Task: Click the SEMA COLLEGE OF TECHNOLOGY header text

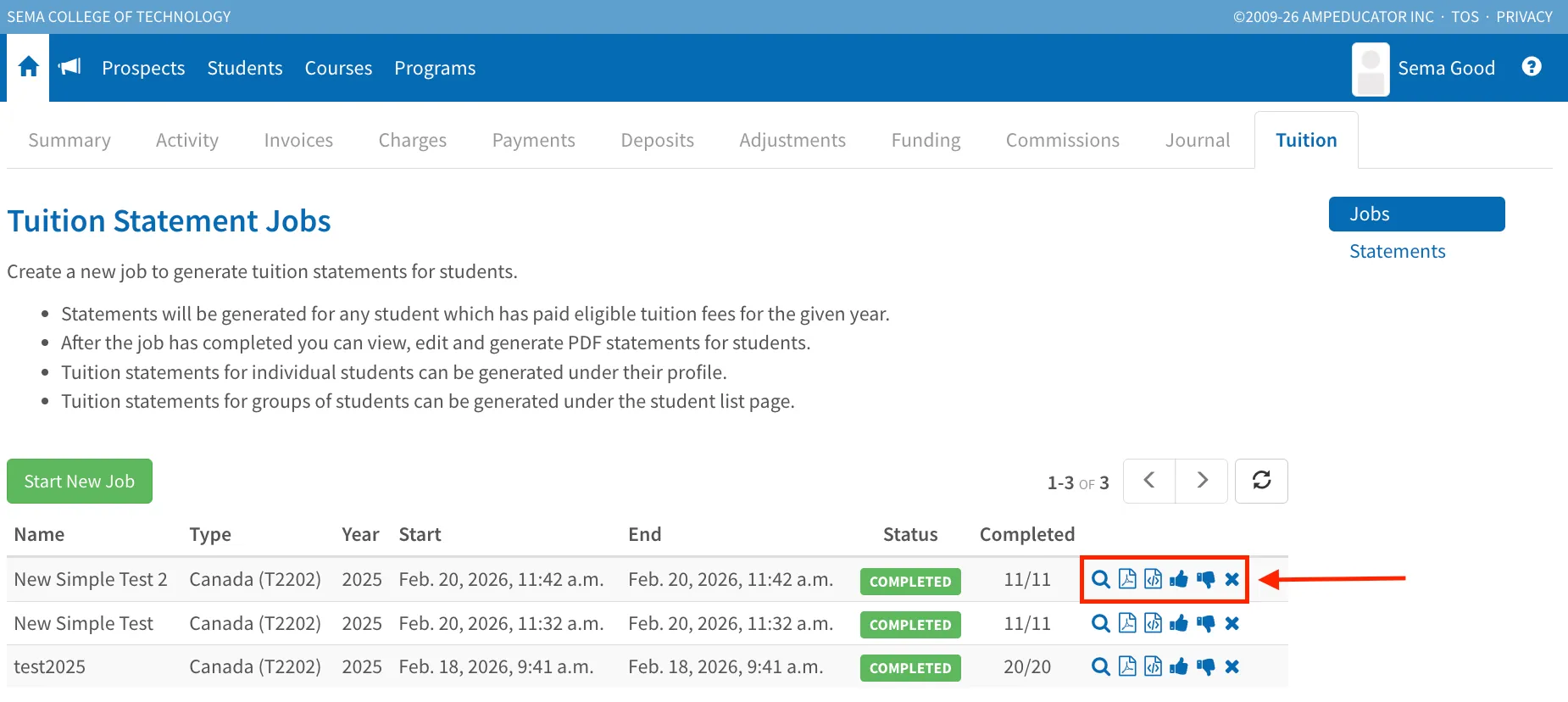Action: [119, 17]
